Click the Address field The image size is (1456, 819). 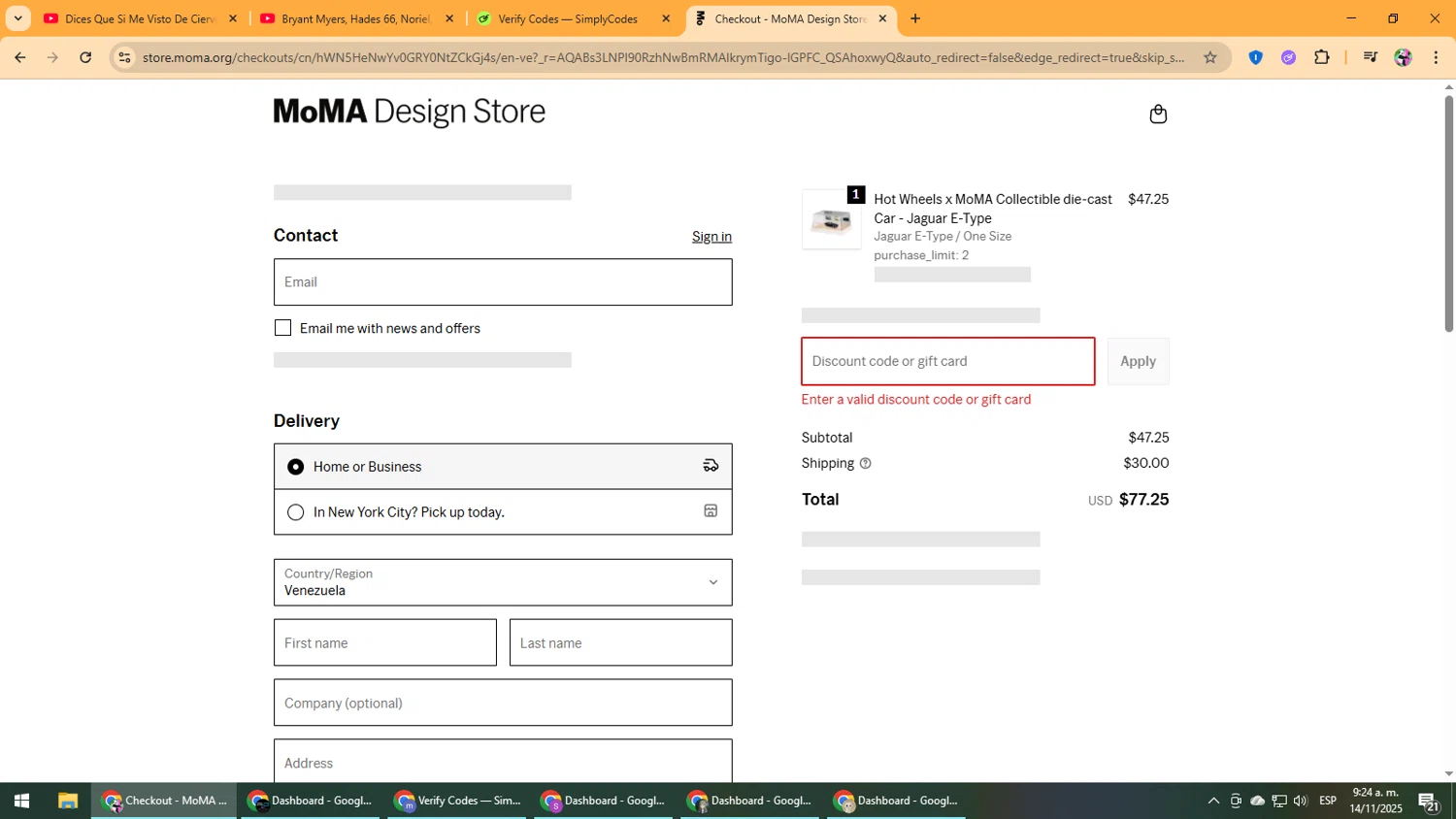pos(503,761)
